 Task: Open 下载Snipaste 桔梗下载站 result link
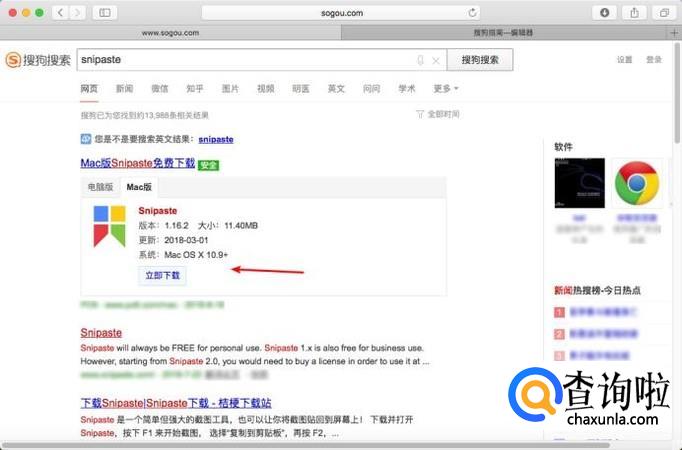click(176, 403)
